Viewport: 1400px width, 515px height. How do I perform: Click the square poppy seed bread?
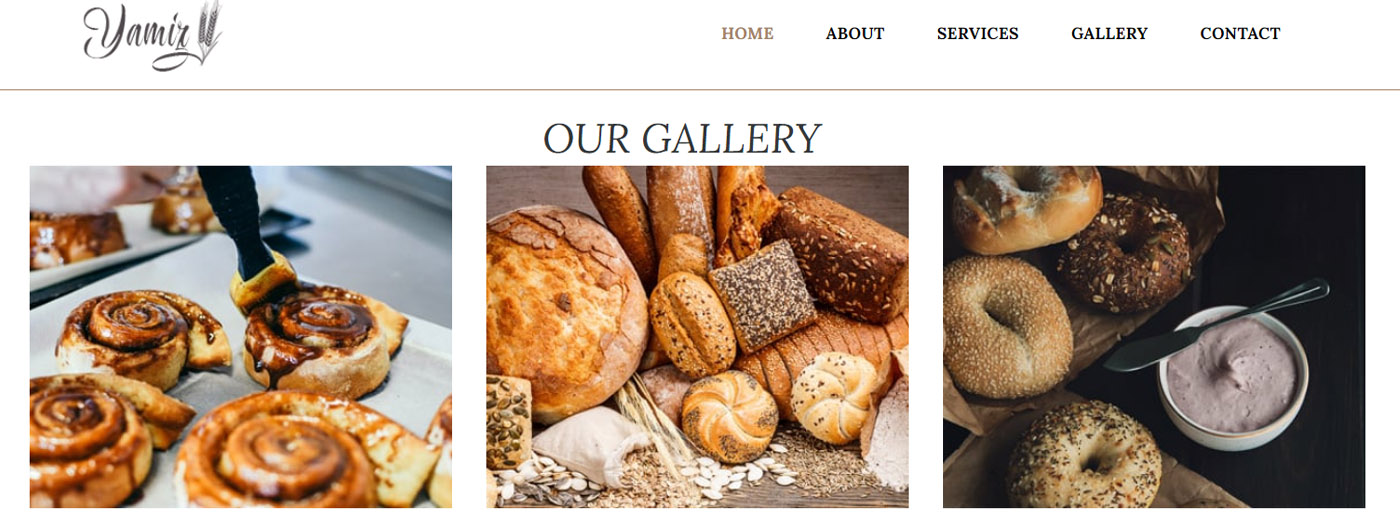coord(763,295)
